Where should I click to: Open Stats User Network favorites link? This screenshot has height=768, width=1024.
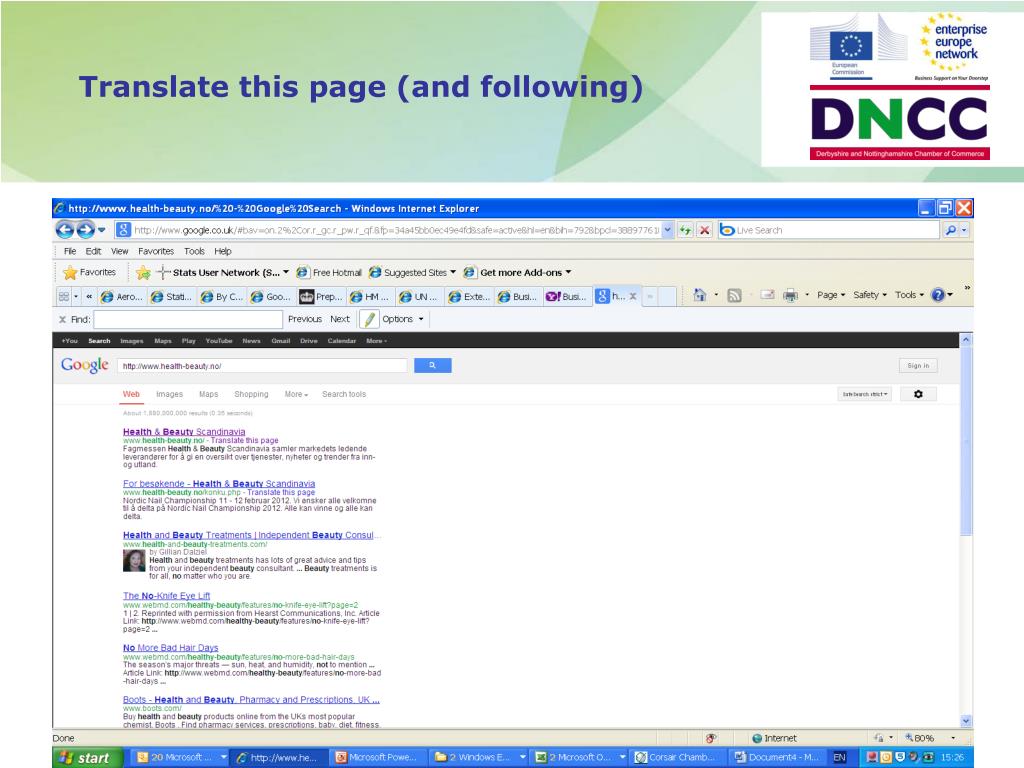223,272
